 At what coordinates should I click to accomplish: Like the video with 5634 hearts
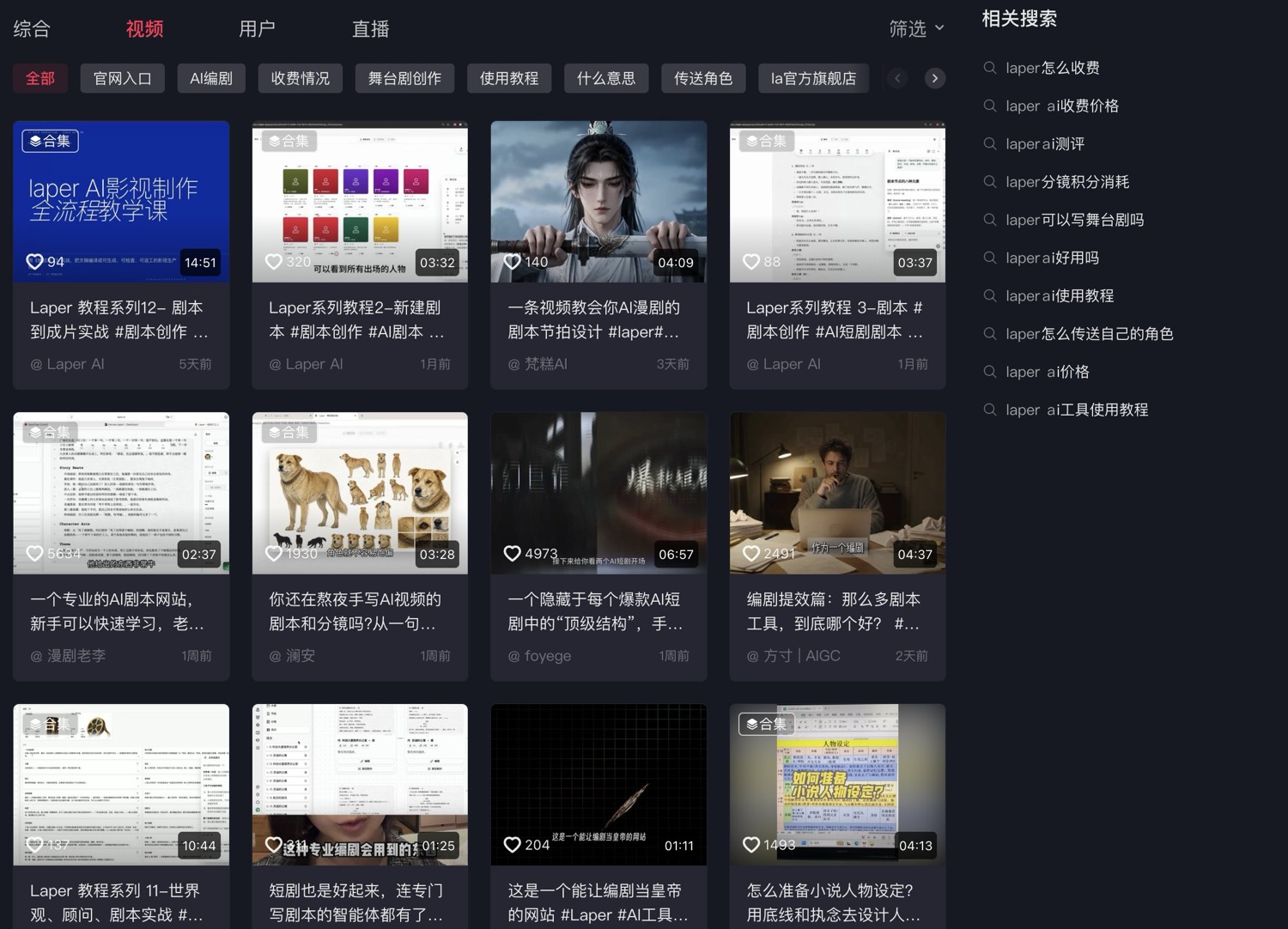34,554
